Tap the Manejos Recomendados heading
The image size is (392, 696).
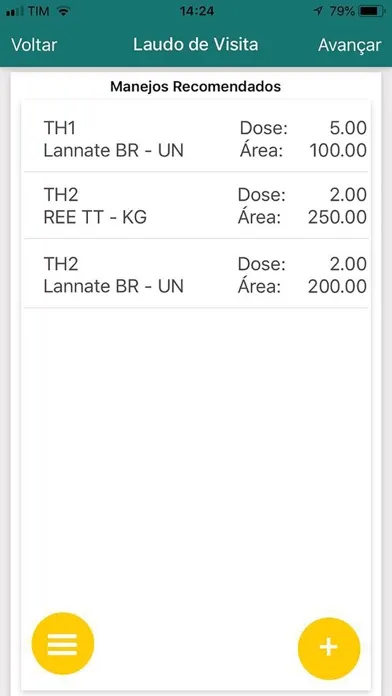(x=195, y=87)
